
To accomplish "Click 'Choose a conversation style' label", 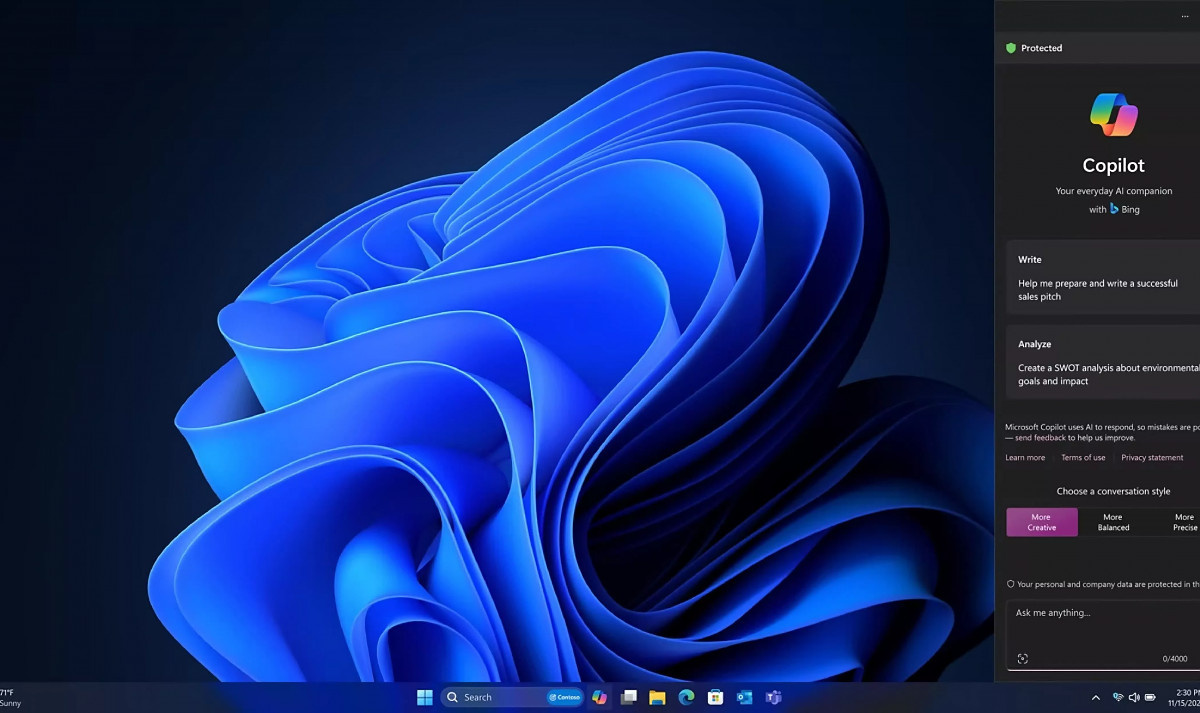I will pos(1113,491).
